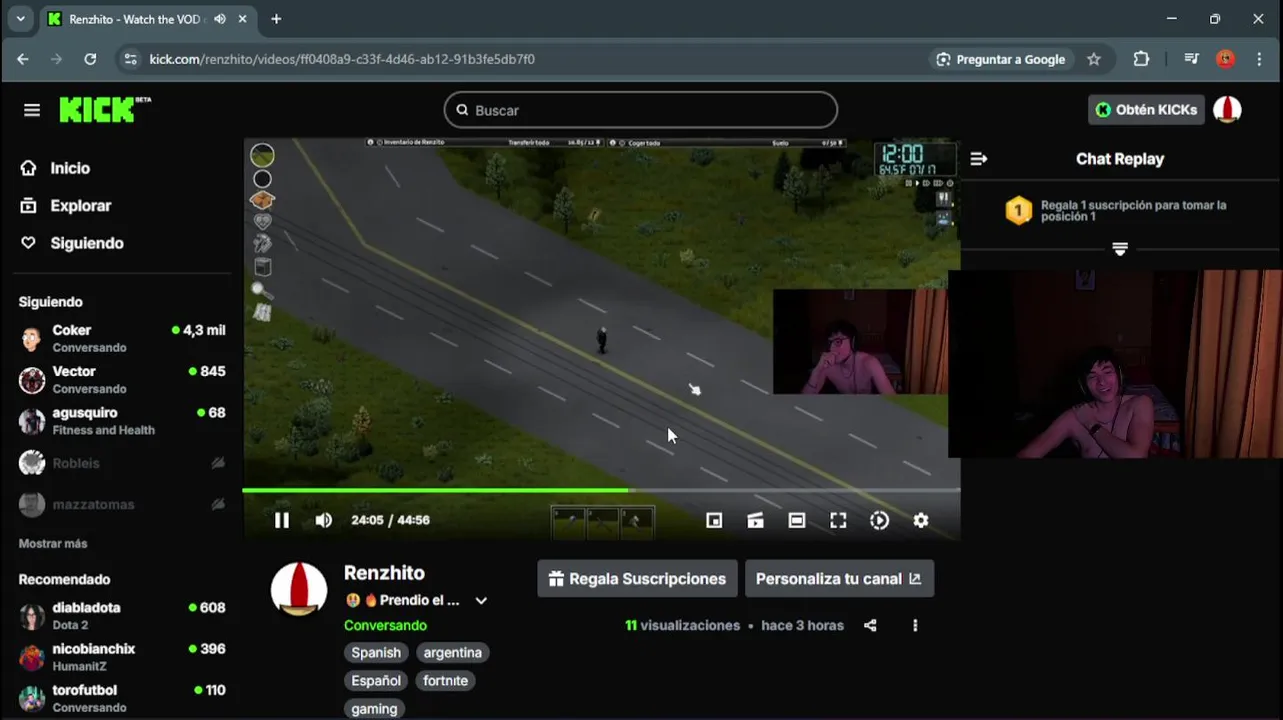This screenshot has height=720, width=1283.
Task: Select the argentina tag
Action: [452, 653]
